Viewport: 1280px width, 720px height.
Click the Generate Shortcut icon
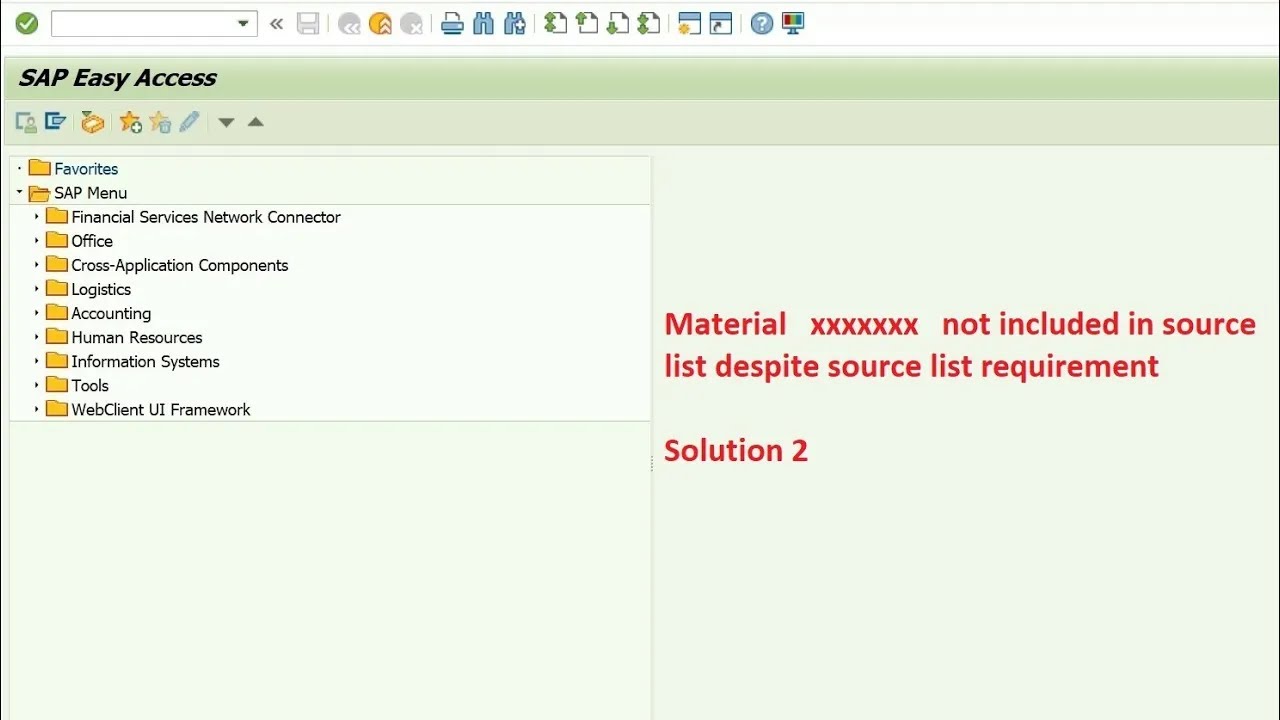tap(721, 24)
